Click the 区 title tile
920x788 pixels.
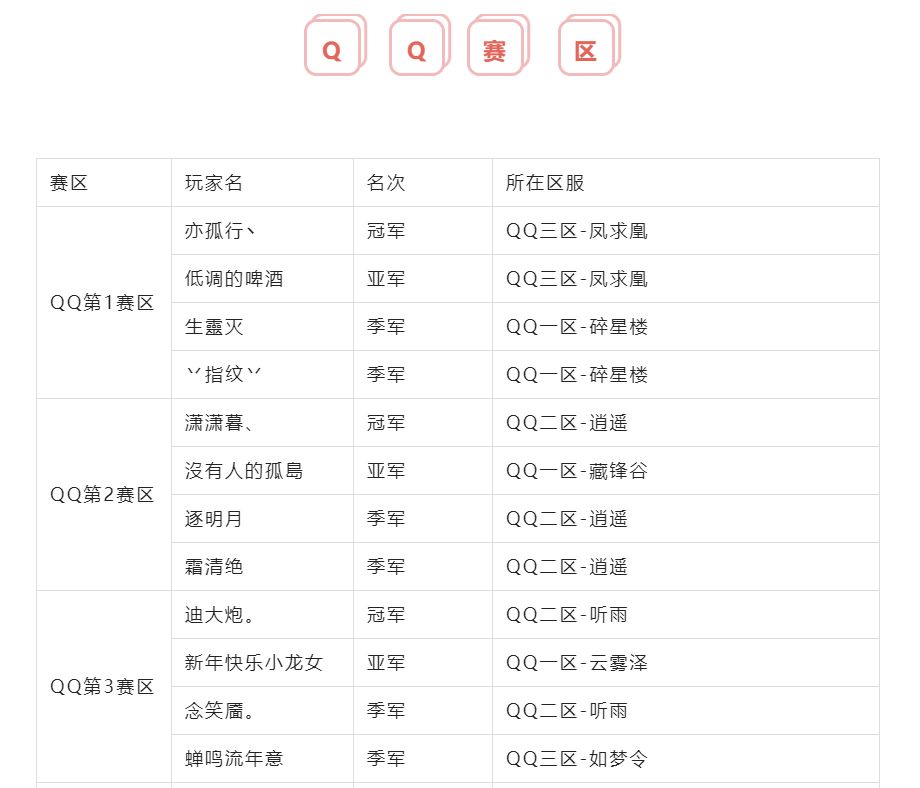point(588,46)
